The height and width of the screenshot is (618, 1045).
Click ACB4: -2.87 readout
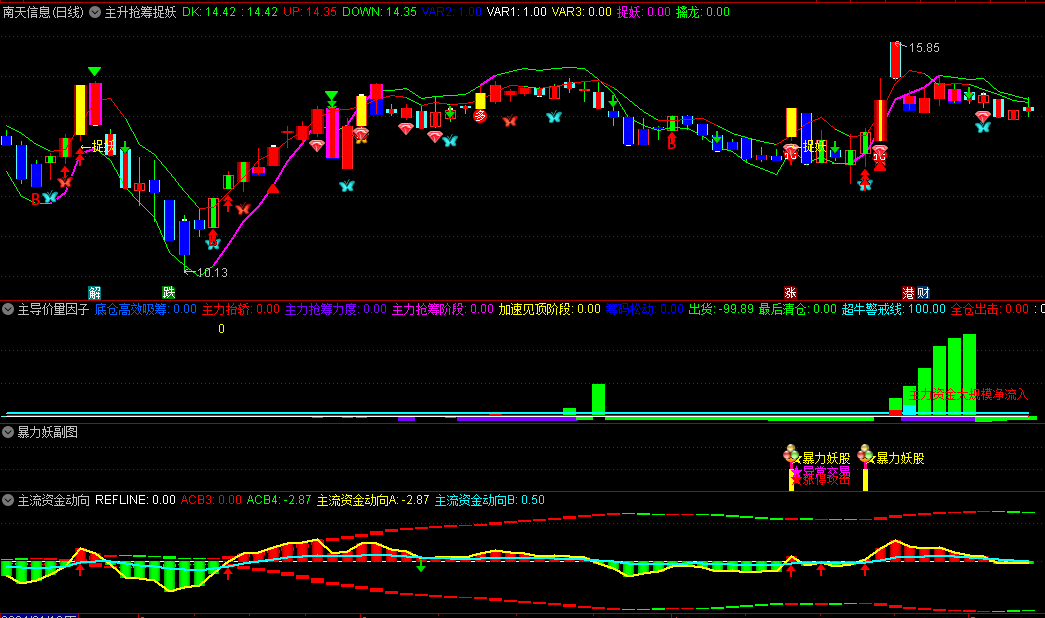(x=279, y=500)
